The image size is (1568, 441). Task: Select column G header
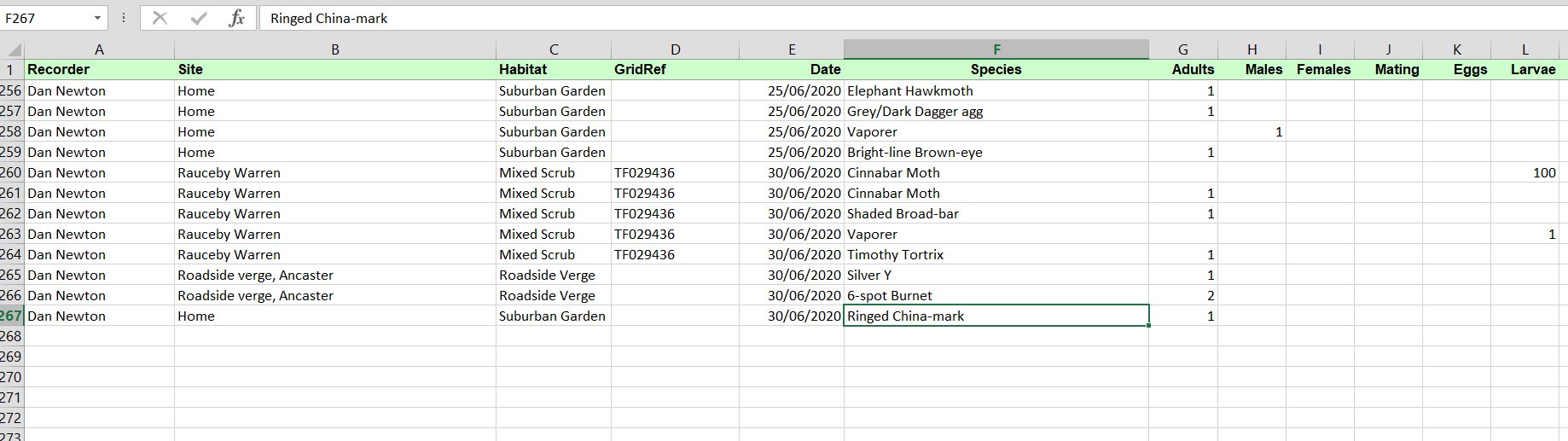pyautogui.click(x=1183, y=49)
